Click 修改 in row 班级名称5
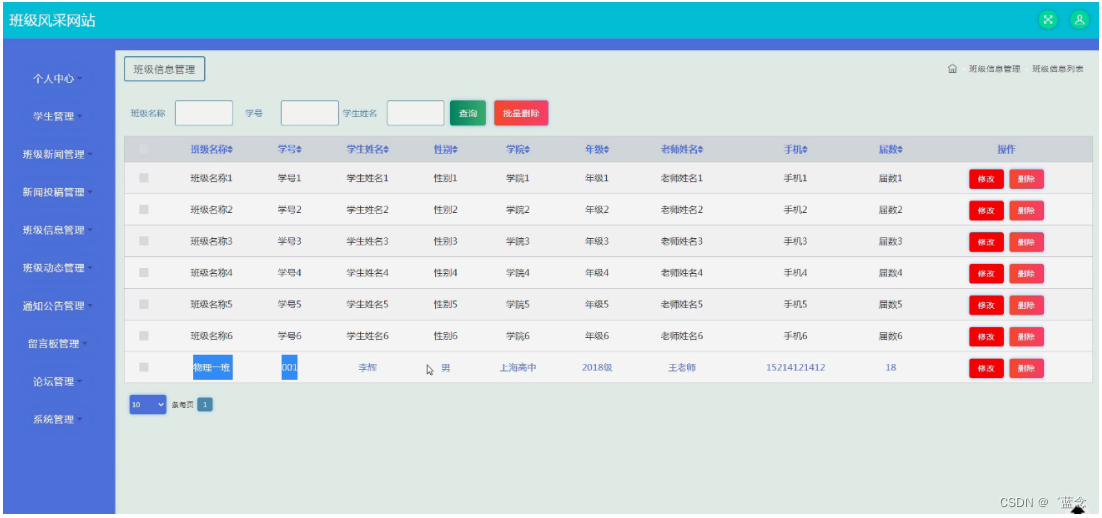 click(x=986, y=305)
